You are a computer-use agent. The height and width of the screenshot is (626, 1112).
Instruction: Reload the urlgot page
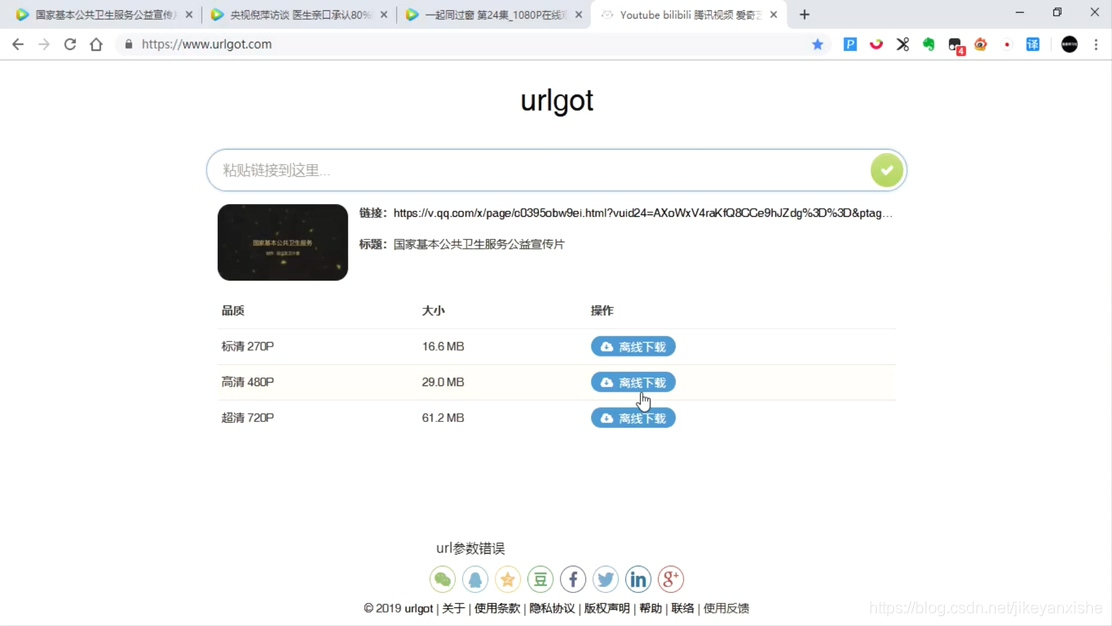coord(70,44)
